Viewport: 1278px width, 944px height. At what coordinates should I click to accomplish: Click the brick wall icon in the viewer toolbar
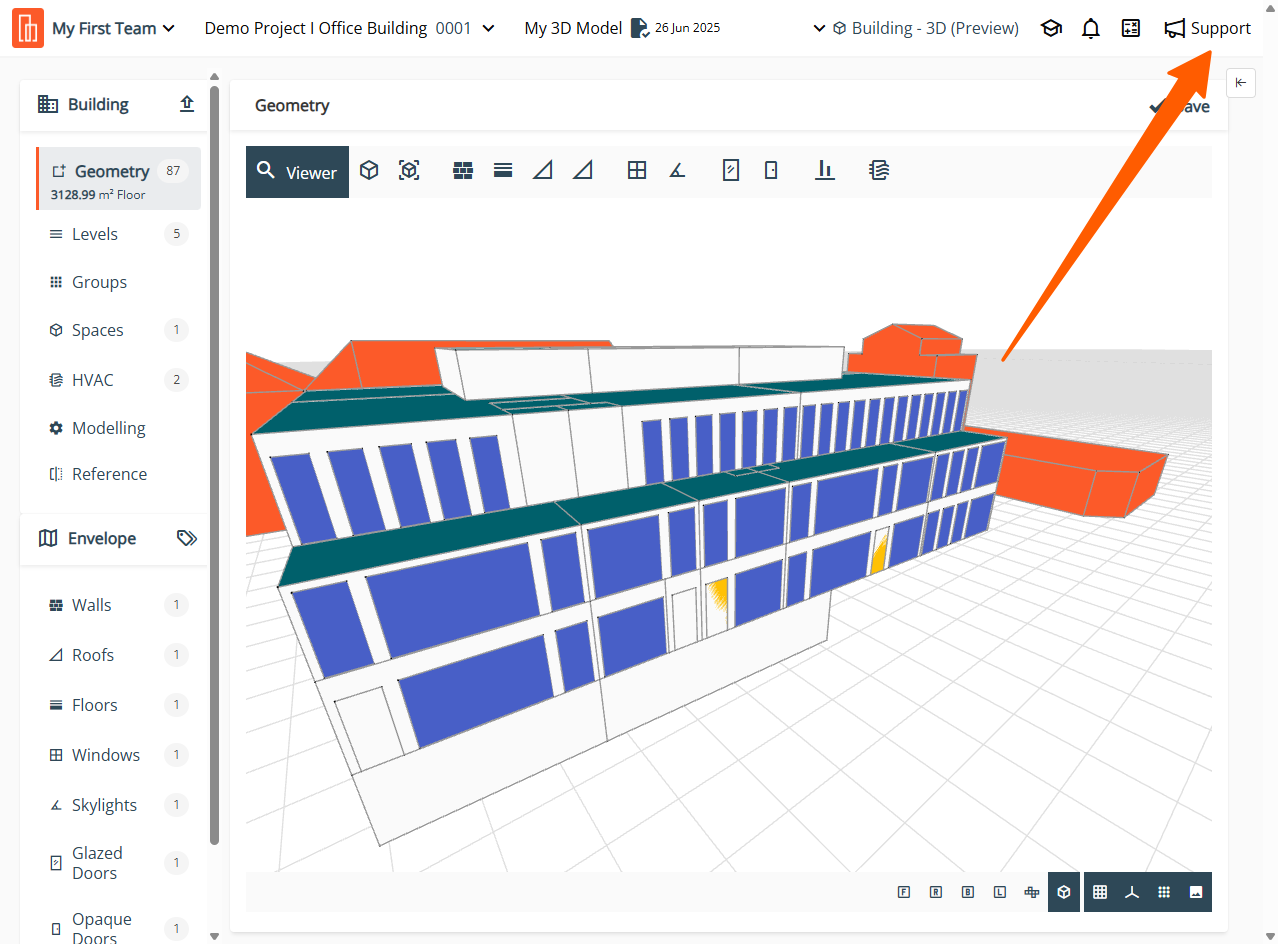coord(462,171)
